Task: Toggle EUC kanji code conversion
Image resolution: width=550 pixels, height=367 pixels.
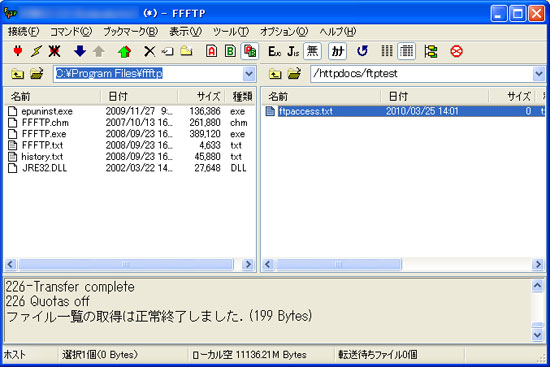Action: (x=274, y=51)
